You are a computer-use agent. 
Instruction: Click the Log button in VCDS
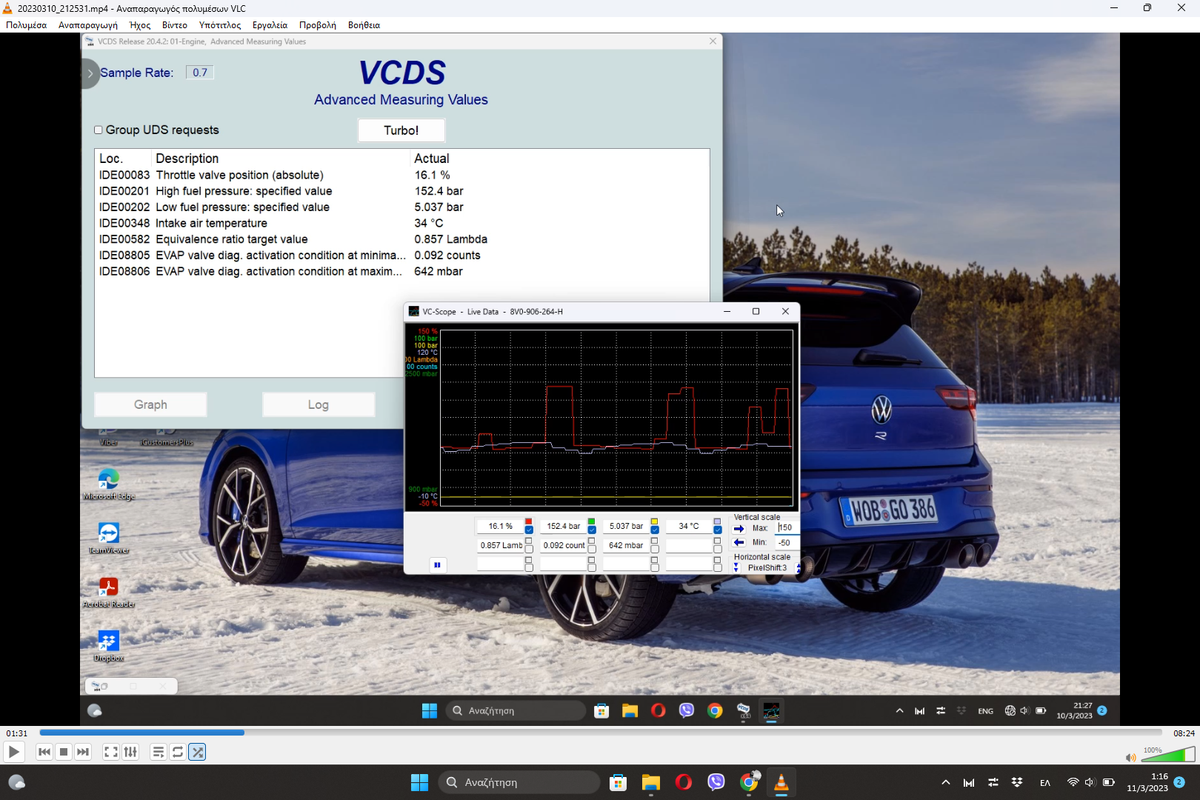(318, 405)
